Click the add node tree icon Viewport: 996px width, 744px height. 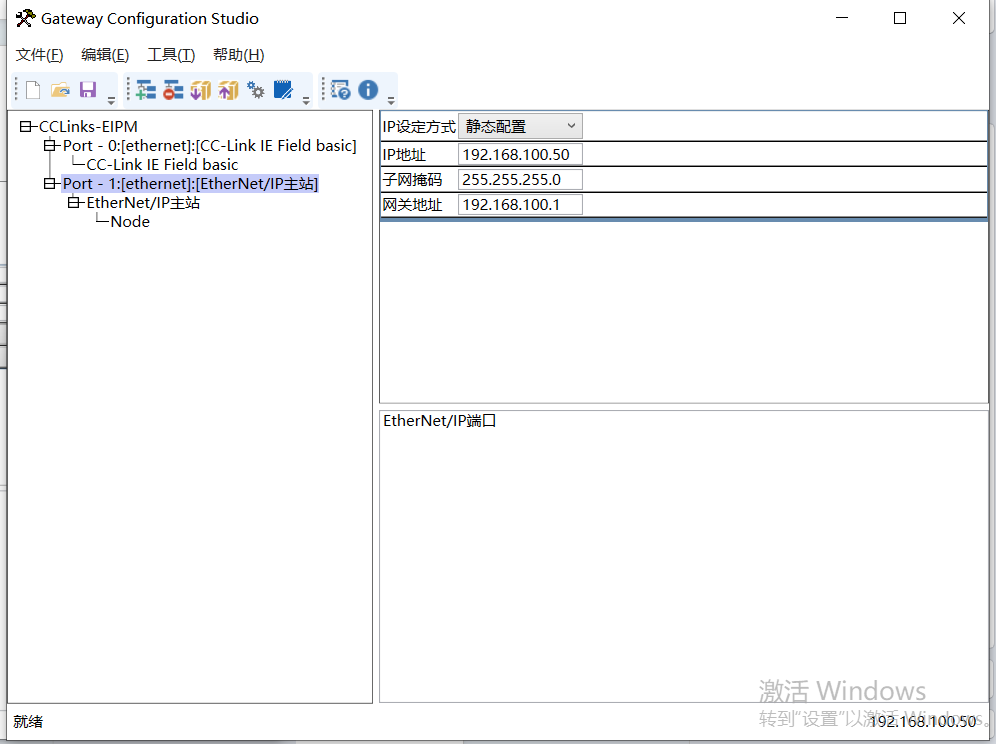145,90
